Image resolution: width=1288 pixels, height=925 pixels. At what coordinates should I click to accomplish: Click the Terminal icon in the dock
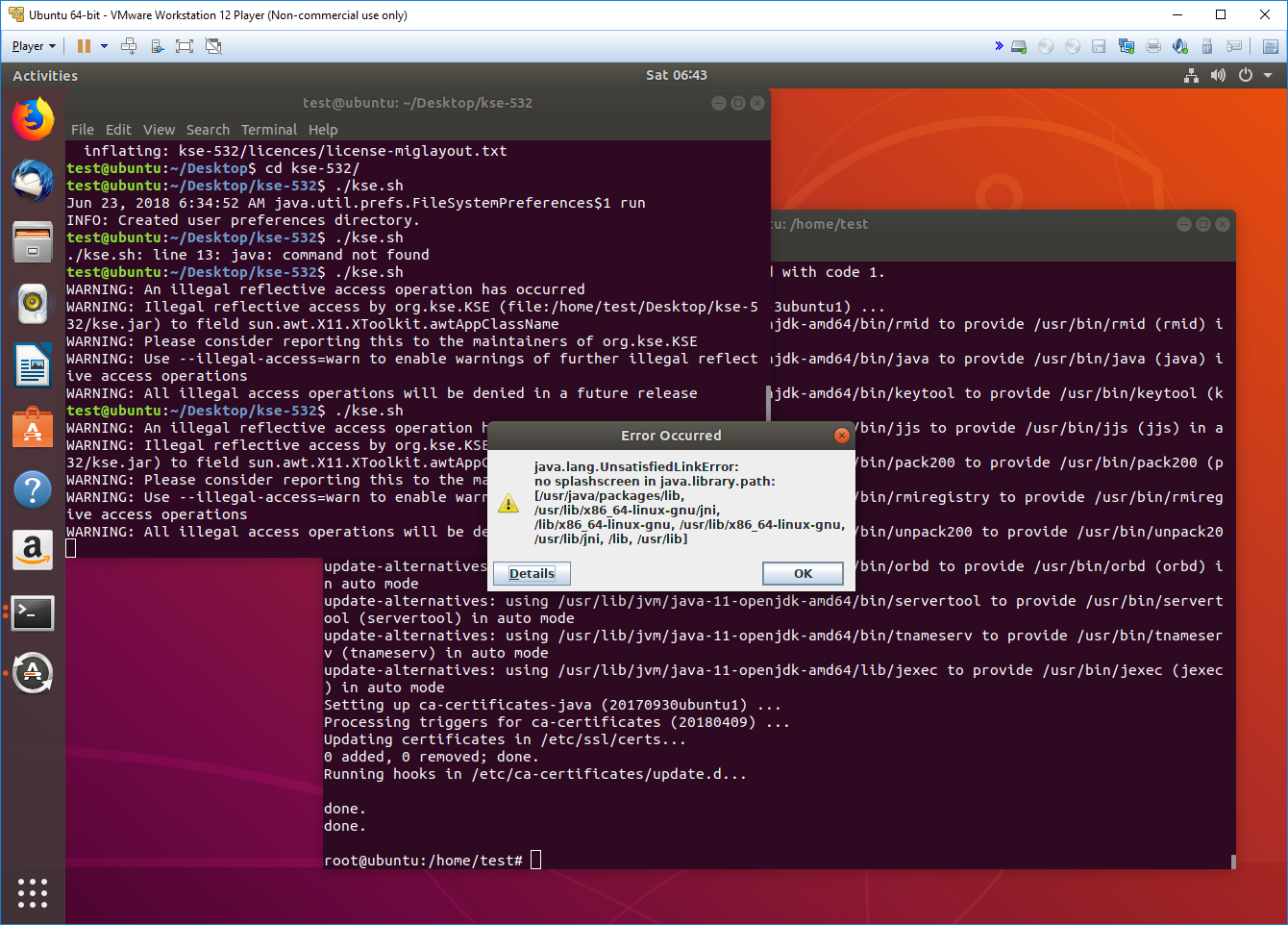pyautogui.click(x=33, y=612)
